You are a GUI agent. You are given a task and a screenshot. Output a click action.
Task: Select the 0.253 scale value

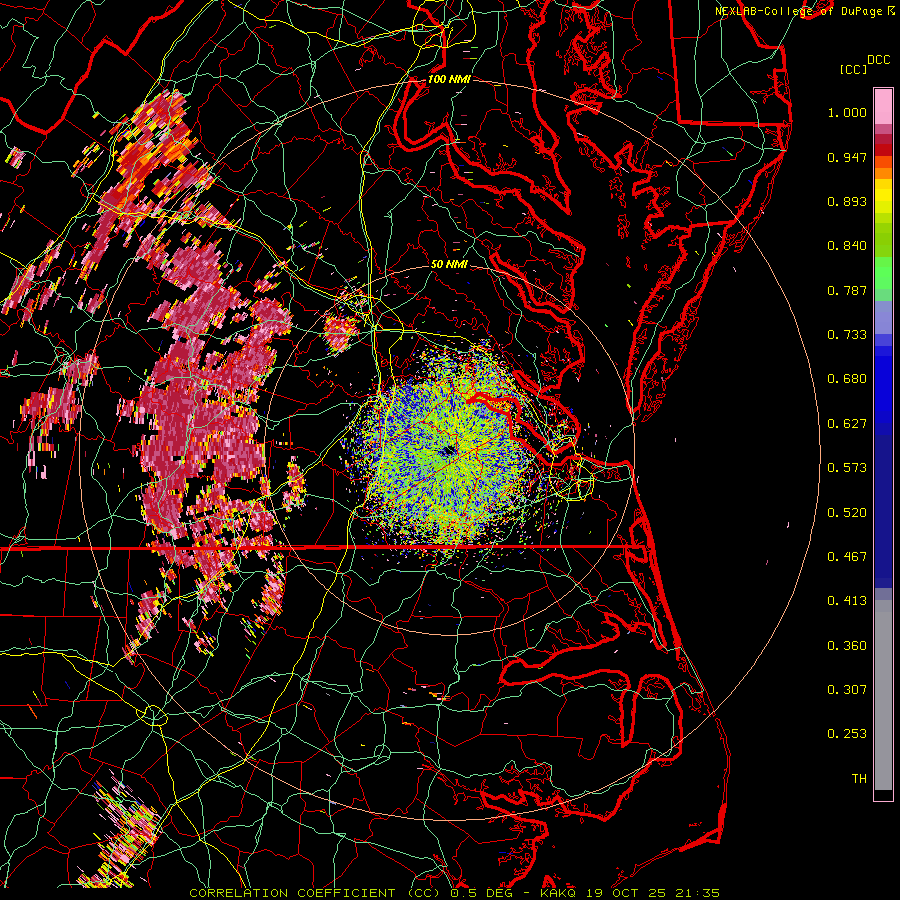click(847, 734)
